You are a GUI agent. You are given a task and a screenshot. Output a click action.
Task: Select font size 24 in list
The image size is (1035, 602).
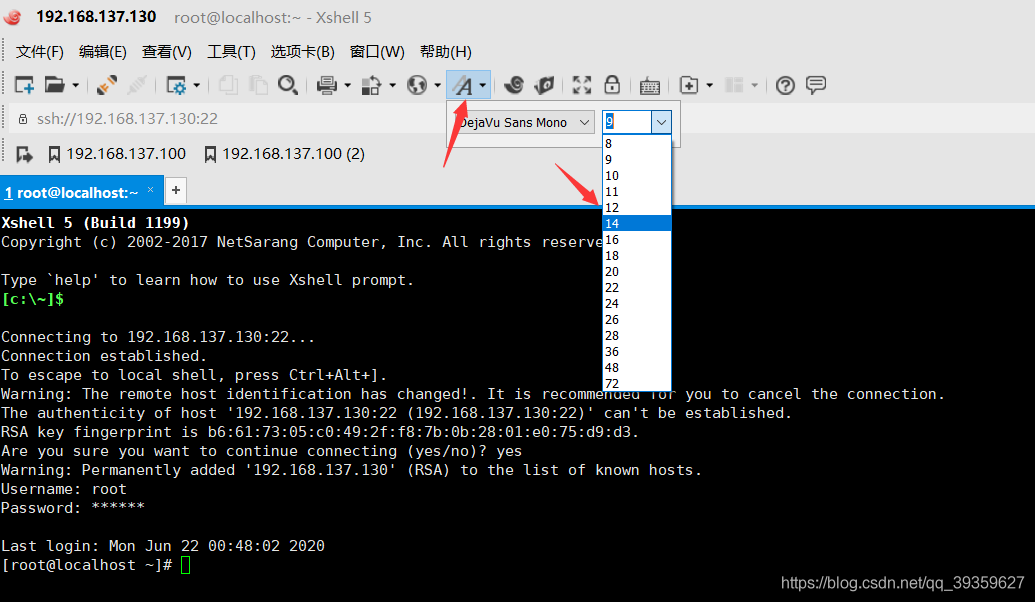point(636,304)
